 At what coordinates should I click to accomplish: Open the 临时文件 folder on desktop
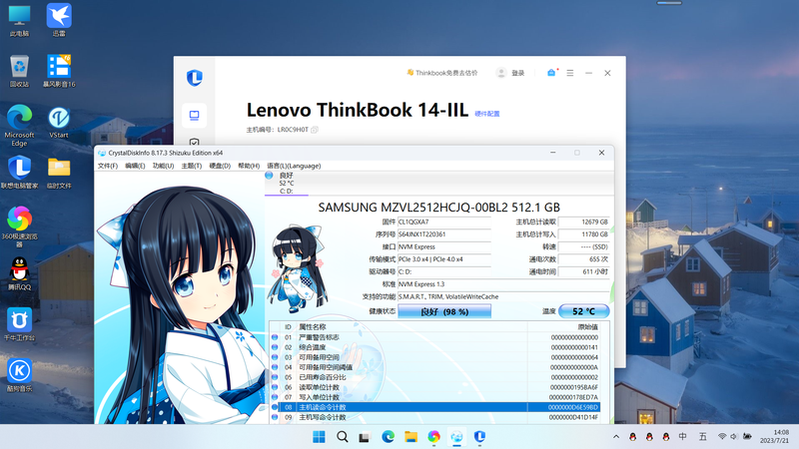(59, 172)
